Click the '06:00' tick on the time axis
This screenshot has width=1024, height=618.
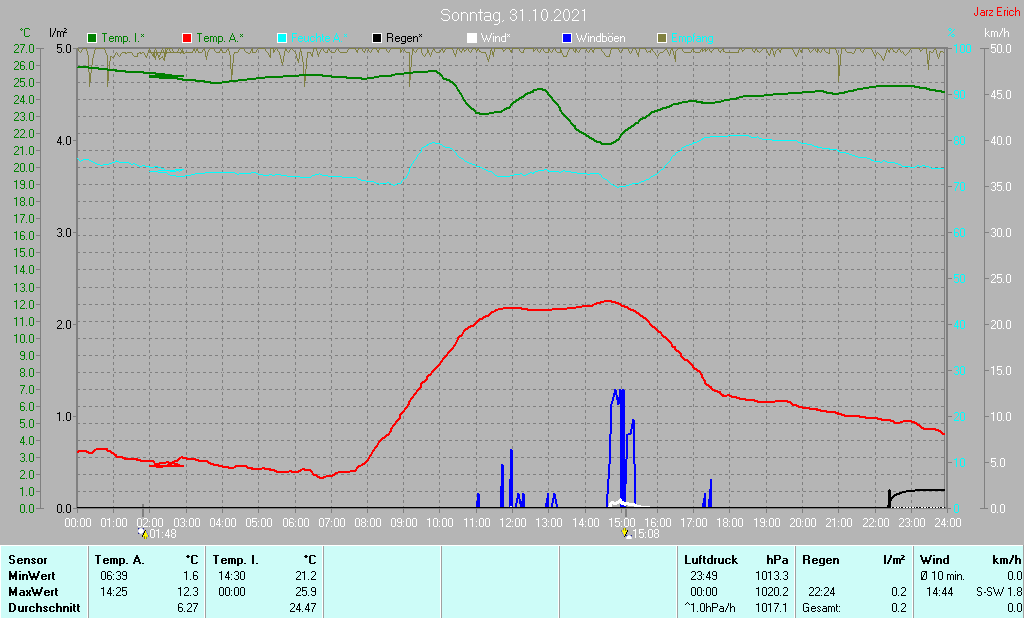[295, 523]
